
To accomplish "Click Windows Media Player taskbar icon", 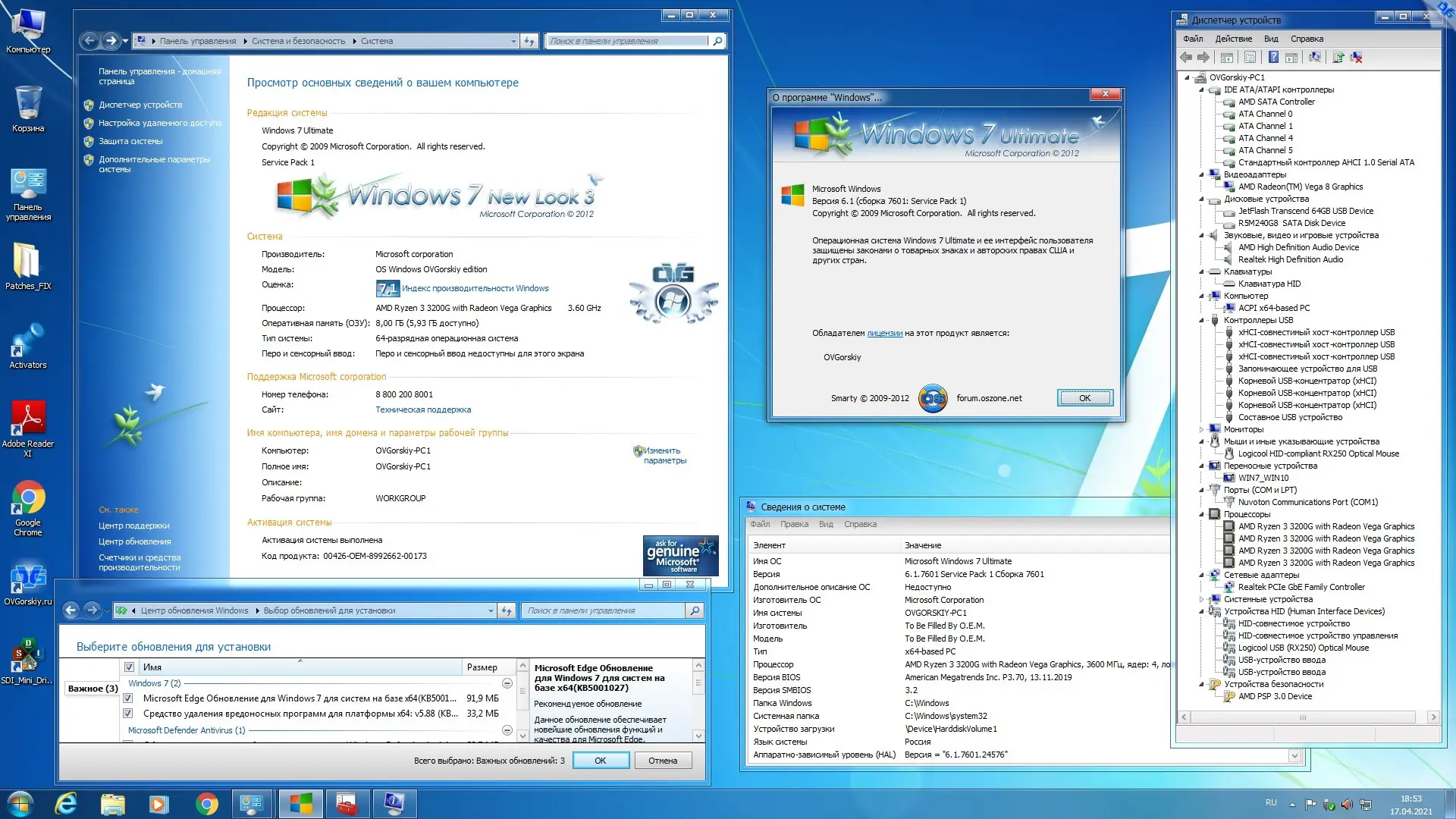I will pyautogui.click(x=158, y=804).
